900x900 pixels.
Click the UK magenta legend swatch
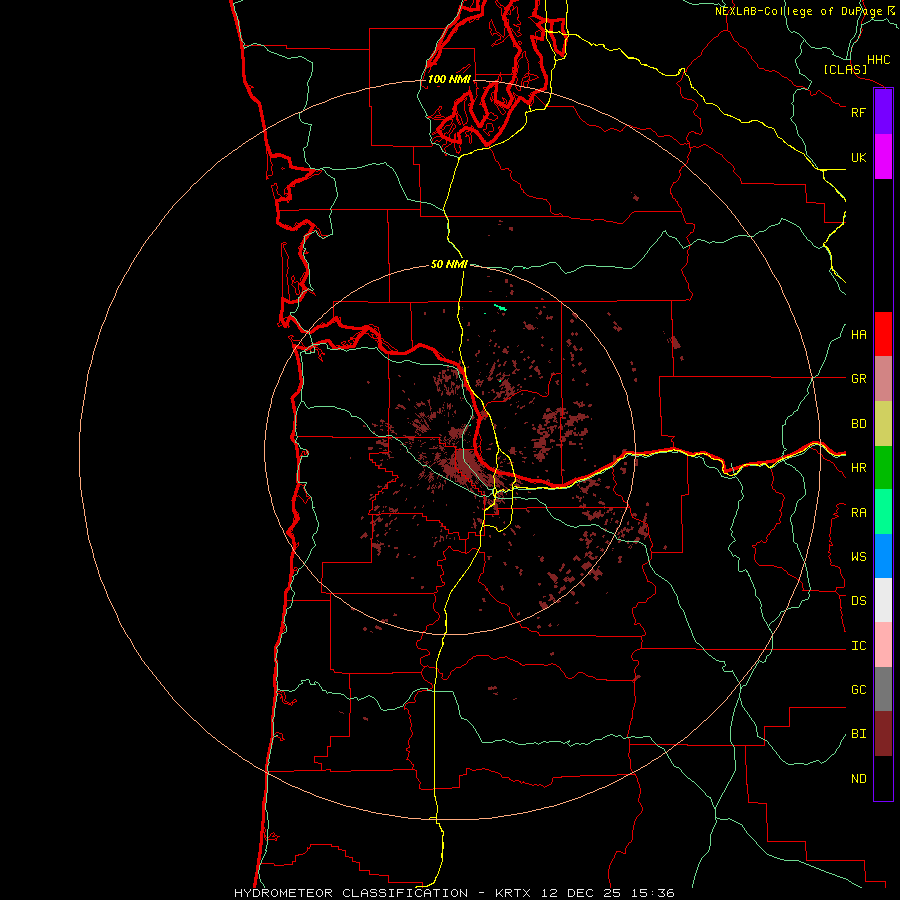coord(883,157)
